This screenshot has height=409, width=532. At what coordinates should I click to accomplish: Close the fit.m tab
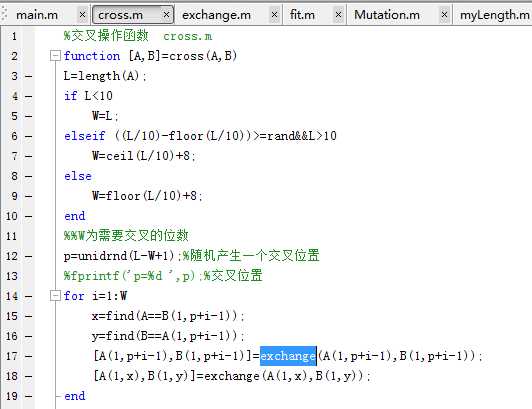pyautogui.click(x=338, y=15)
